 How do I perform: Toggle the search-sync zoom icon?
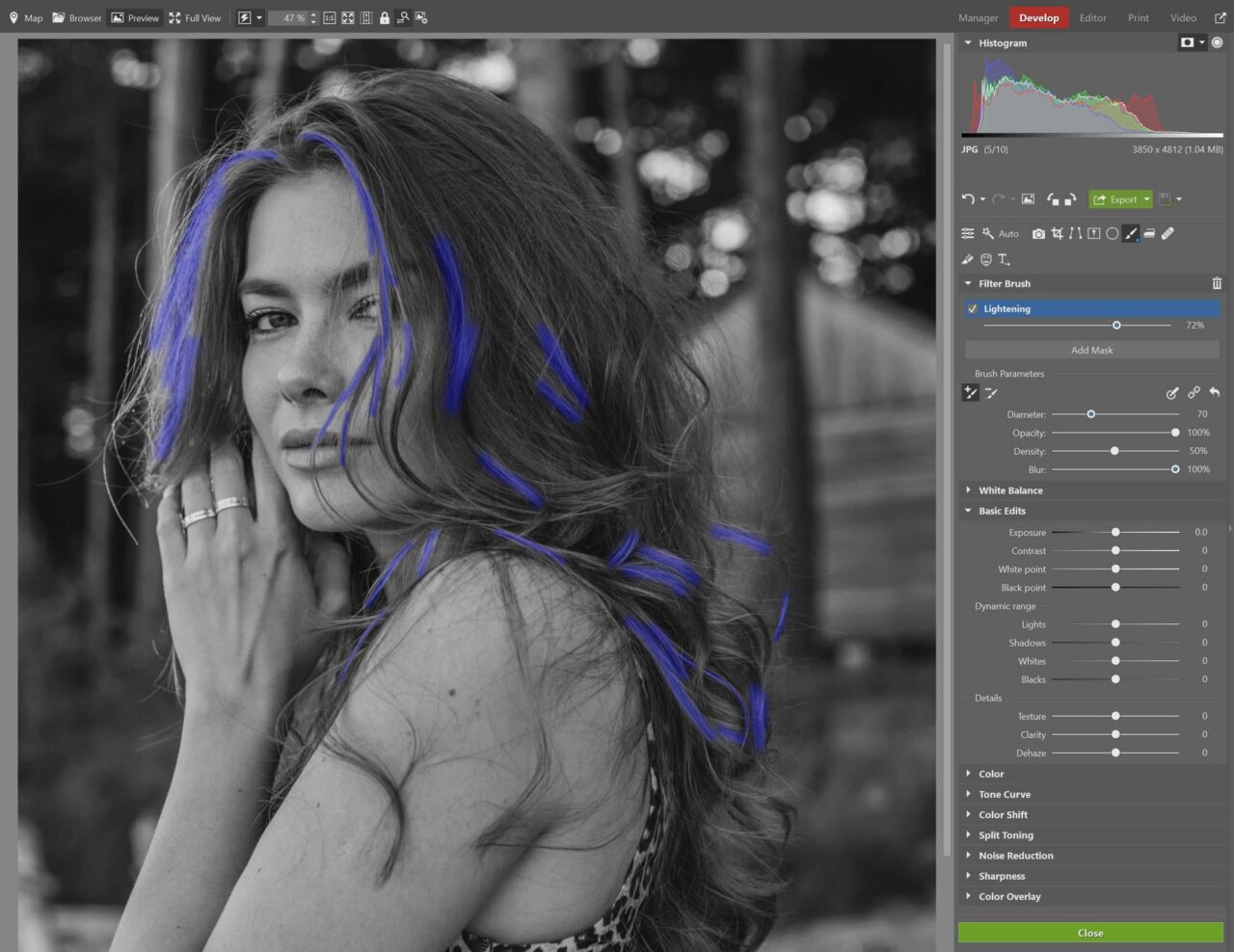tap(403, 17)
